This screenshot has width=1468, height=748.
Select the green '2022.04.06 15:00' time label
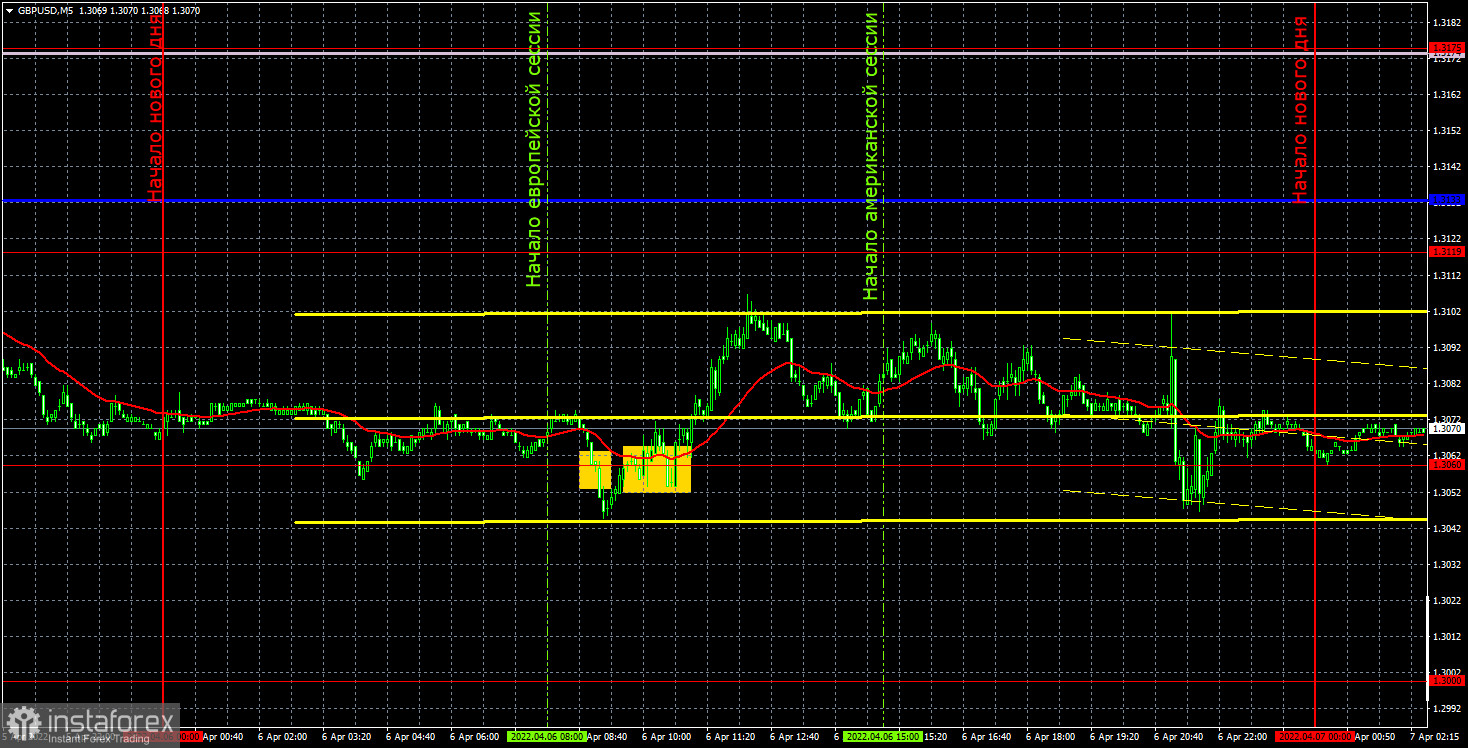pos(882,736)
